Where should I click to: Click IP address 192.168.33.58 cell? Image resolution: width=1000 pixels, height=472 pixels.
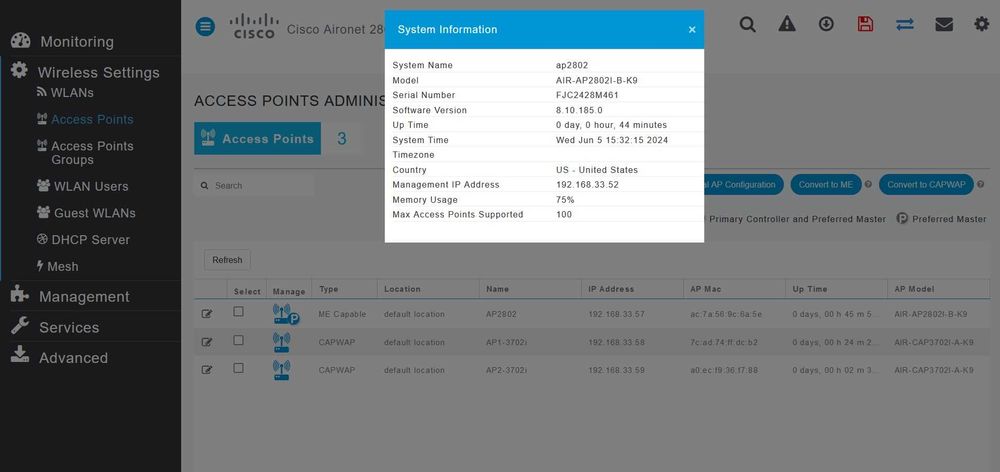(617, 343)
